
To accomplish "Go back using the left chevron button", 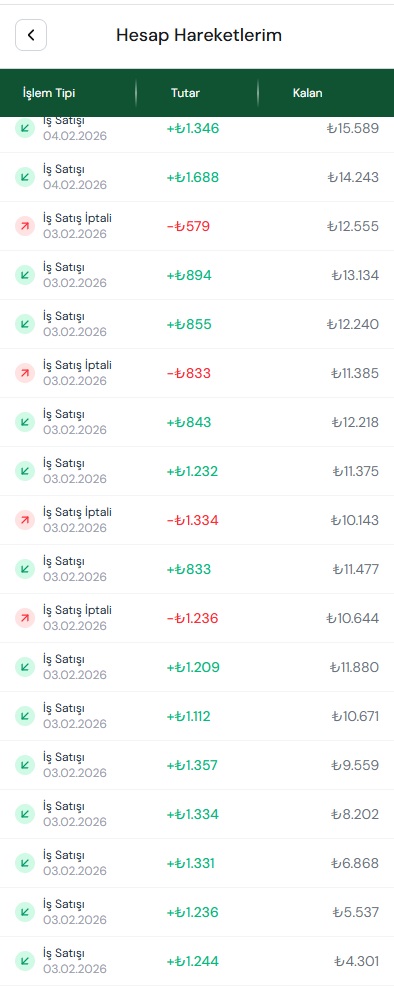I will [31, 35].
